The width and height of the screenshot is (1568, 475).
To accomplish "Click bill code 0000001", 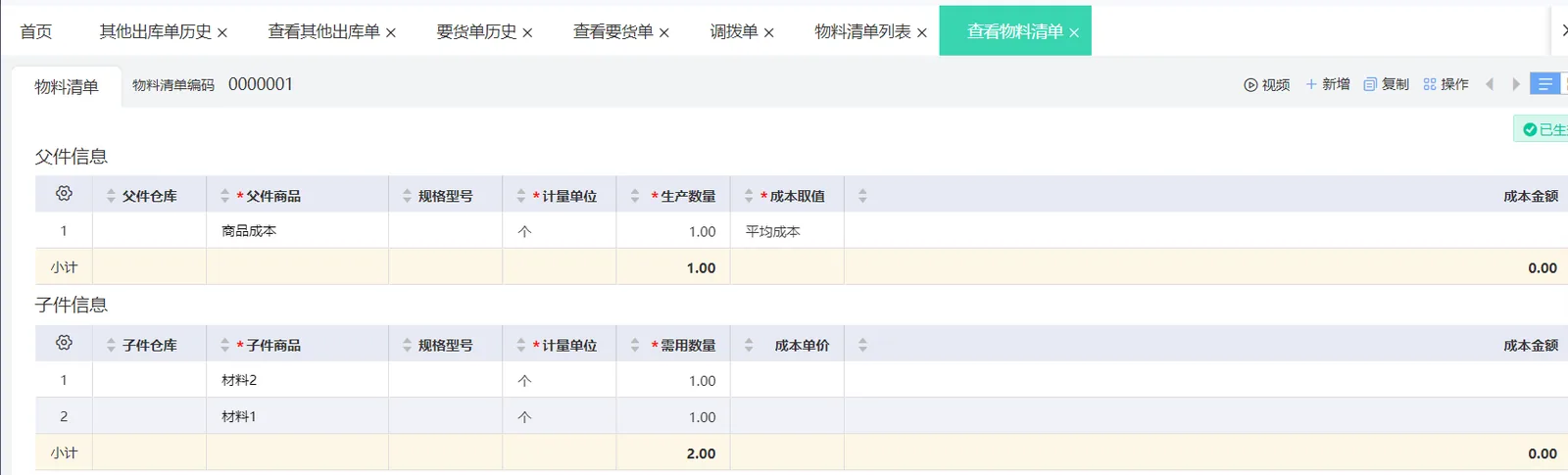I will tap(261, 84).
